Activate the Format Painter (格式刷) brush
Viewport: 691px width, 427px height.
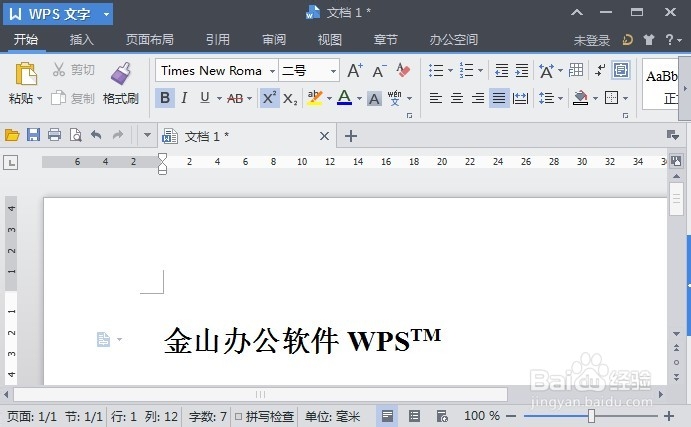click(x=120, y=84)
